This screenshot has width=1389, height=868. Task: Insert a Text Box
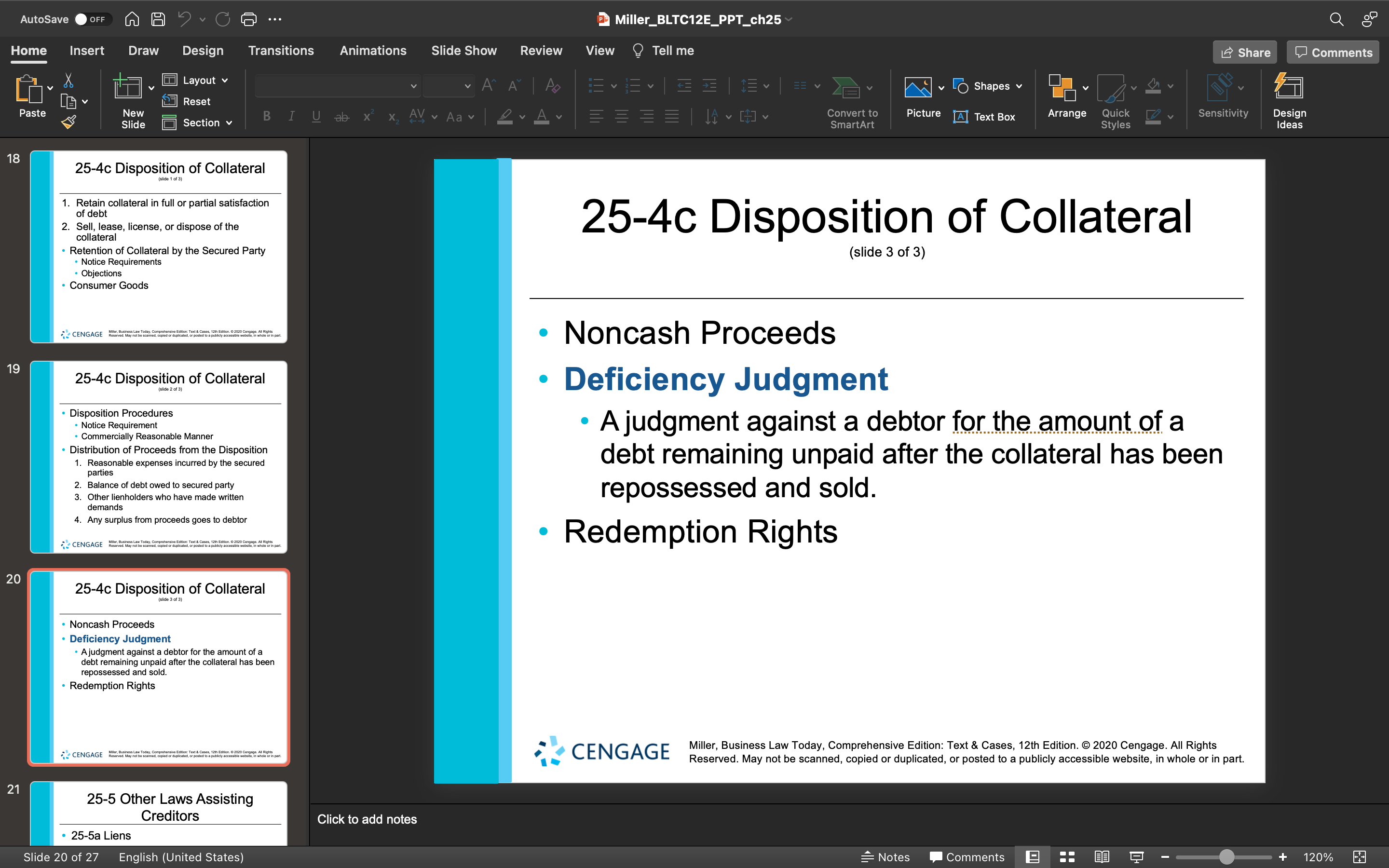pos(984,117)
